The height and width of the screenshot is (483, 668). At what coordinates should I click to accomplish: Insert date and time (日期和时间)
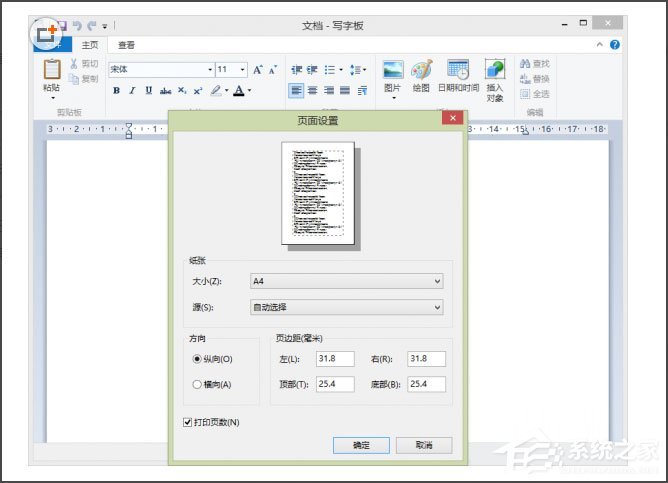(x=458, y=69)
